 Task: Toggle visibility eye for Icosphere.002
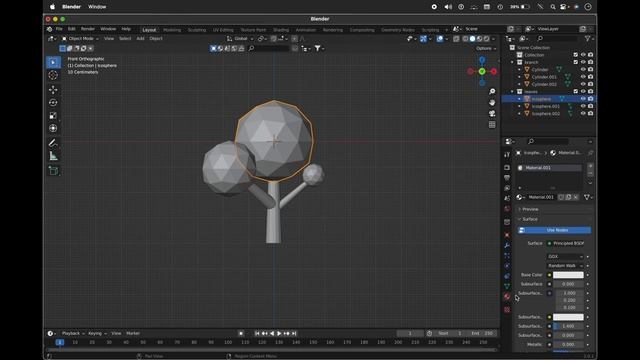click(x=583, y=113)
